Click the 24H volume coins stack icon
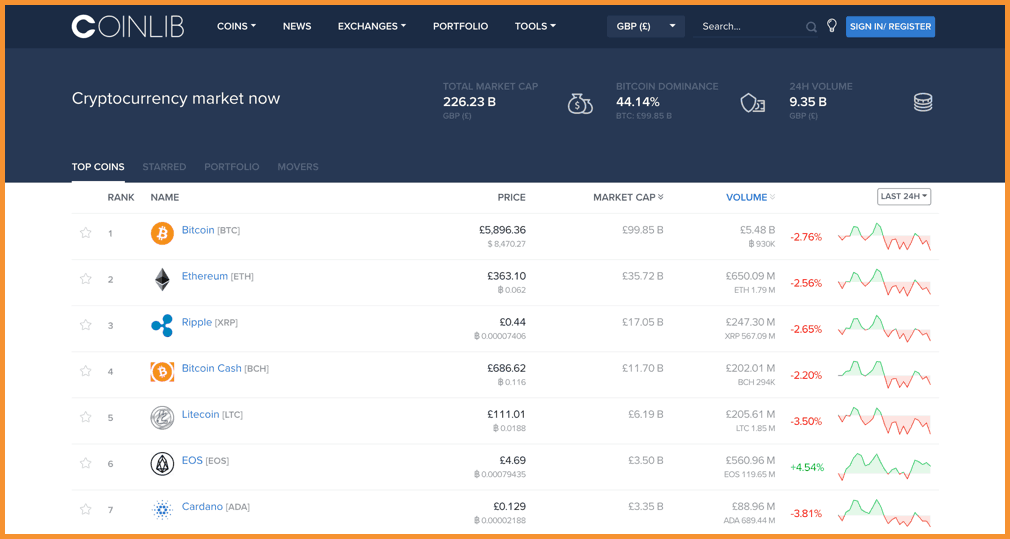 923,102
